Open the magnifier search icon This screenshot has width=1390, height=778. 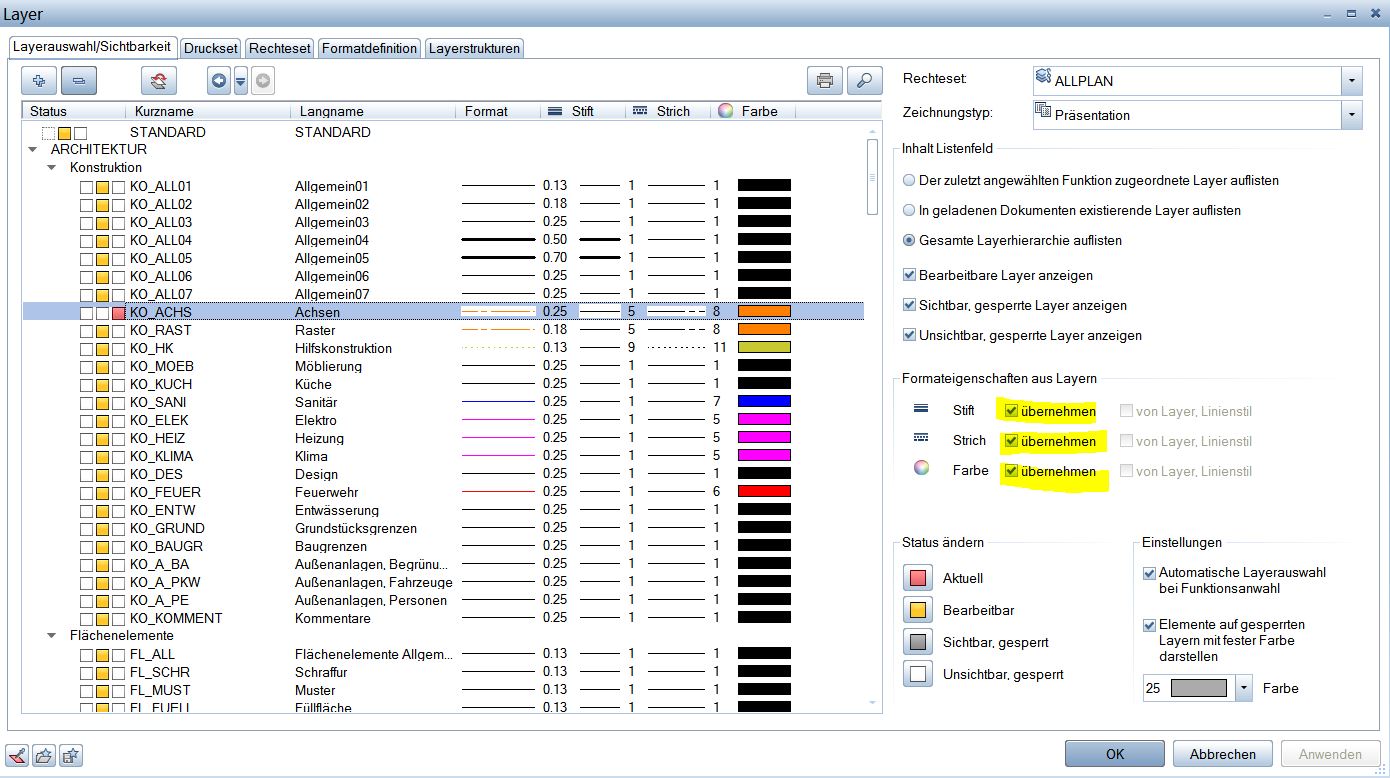click(x=865, y=81)
